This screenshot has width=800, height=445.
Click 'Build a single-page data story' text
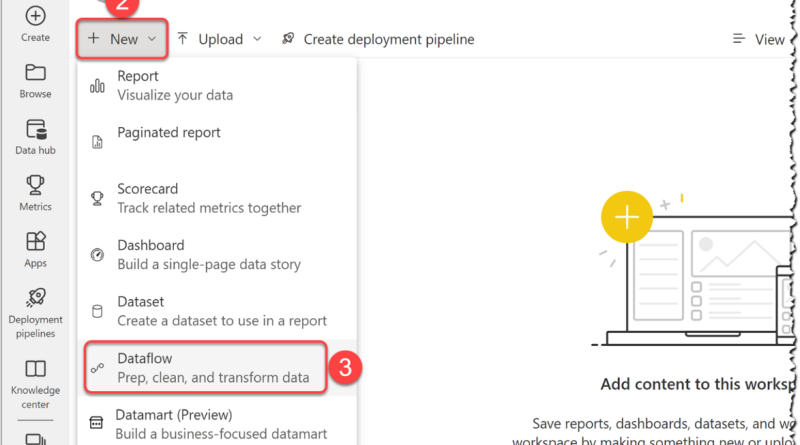point(209,264)
